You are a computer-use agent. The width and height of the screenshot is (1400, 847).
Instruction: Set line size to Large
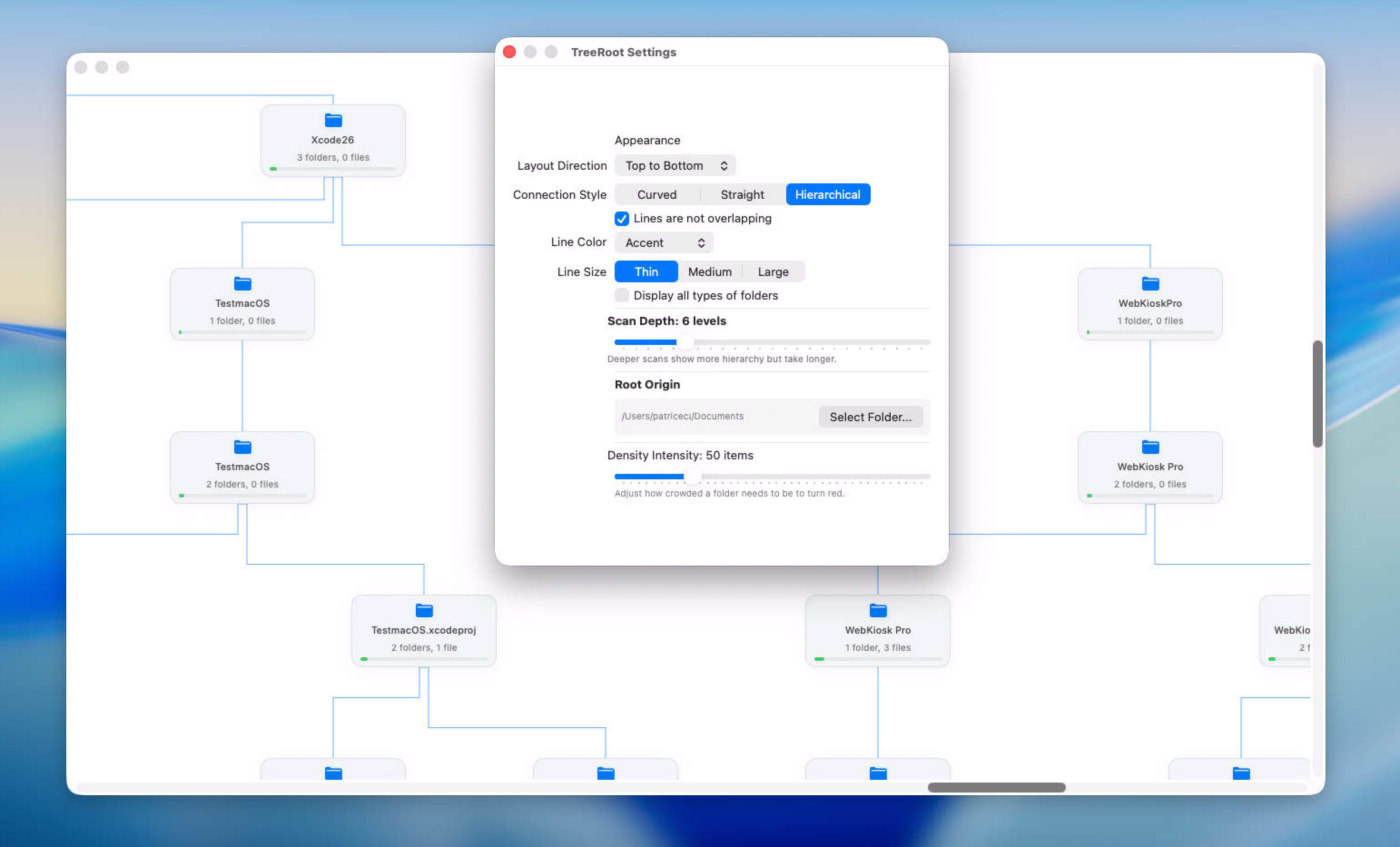click(x=773, y=272)
